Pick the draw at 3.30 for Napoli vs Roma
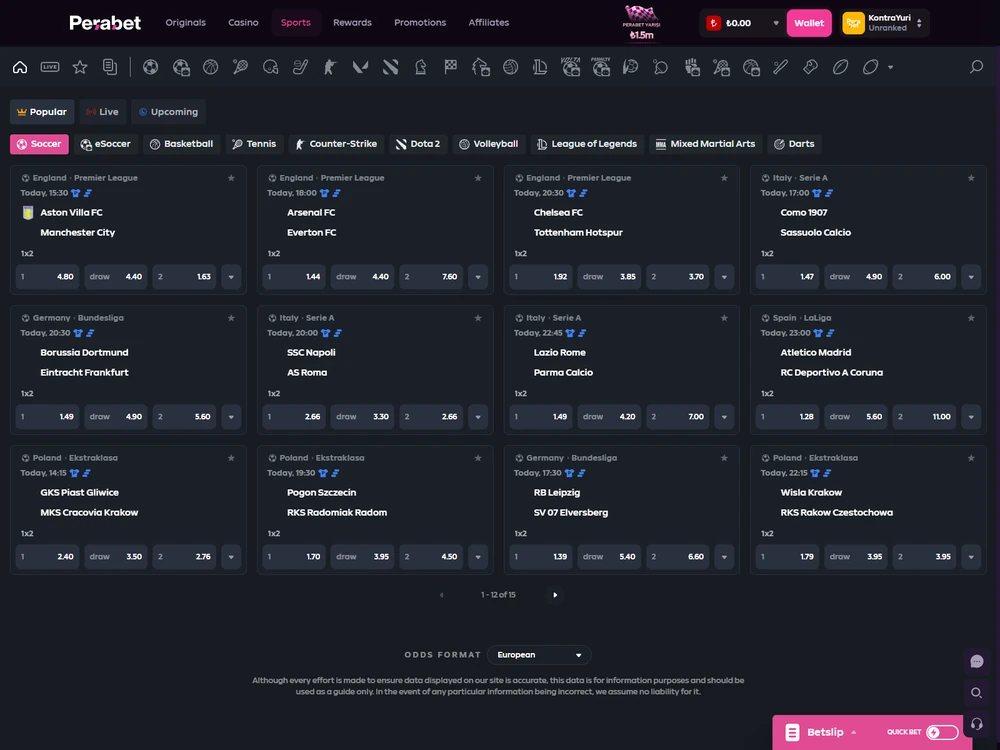Viewport: 1000px width, 750px height. (363, 417)
